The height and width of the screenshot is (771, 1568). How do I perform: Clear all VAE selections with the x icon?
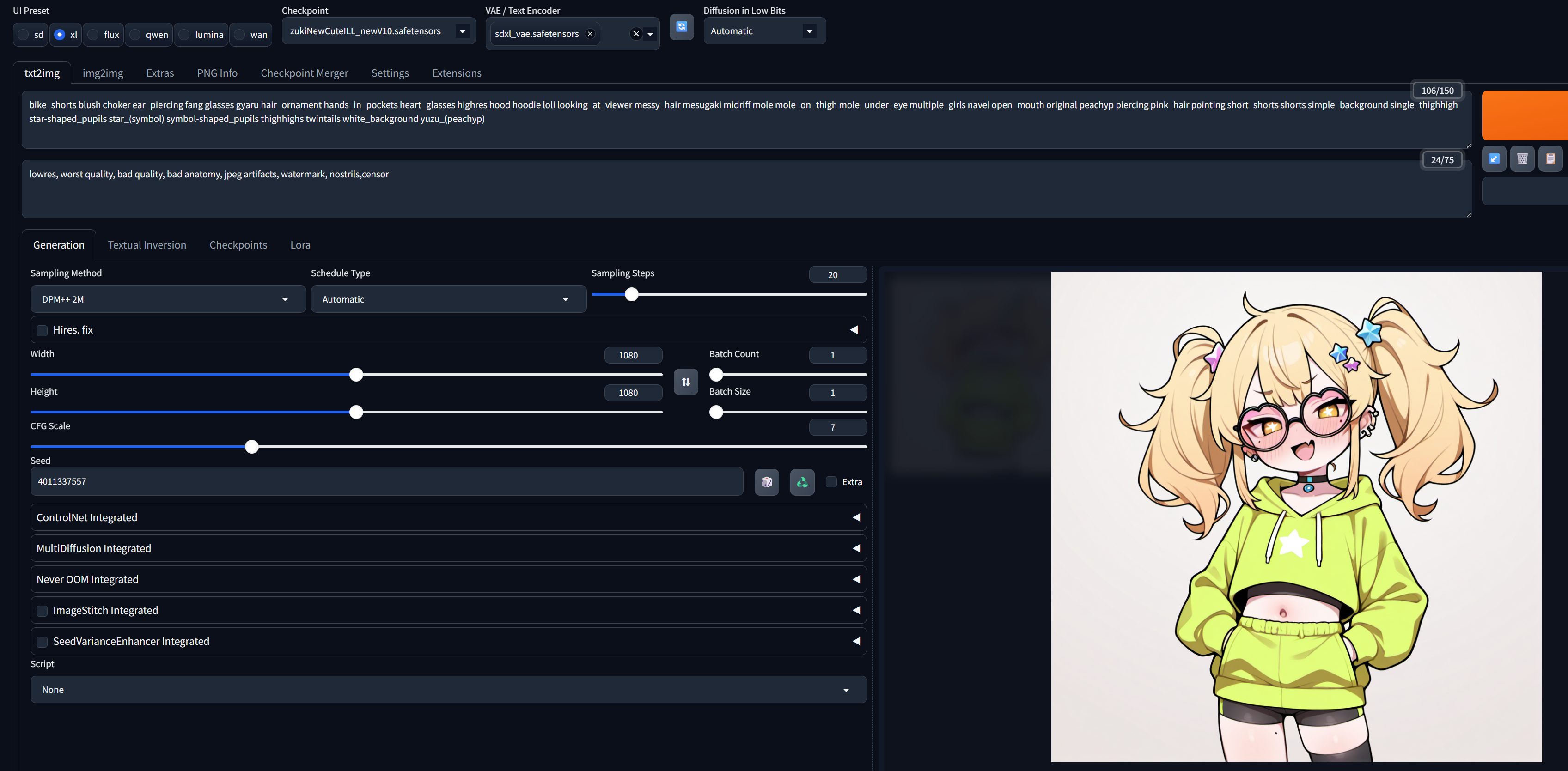click(x=636, y=34)
